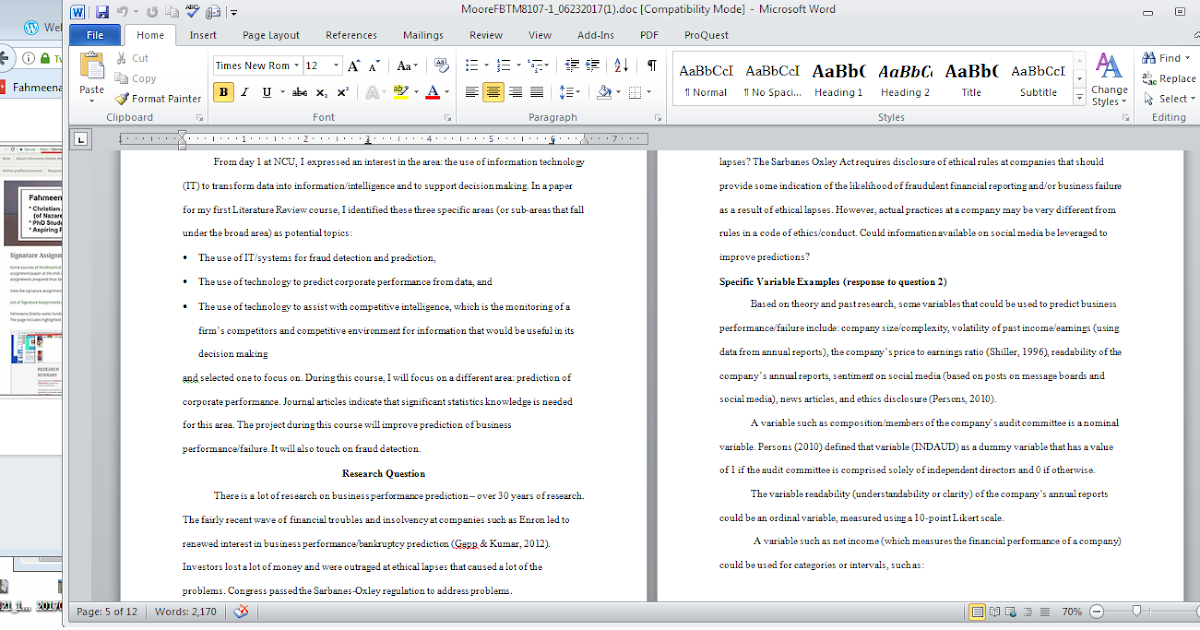Switch to the Insert tab

(x=203, y=35)
